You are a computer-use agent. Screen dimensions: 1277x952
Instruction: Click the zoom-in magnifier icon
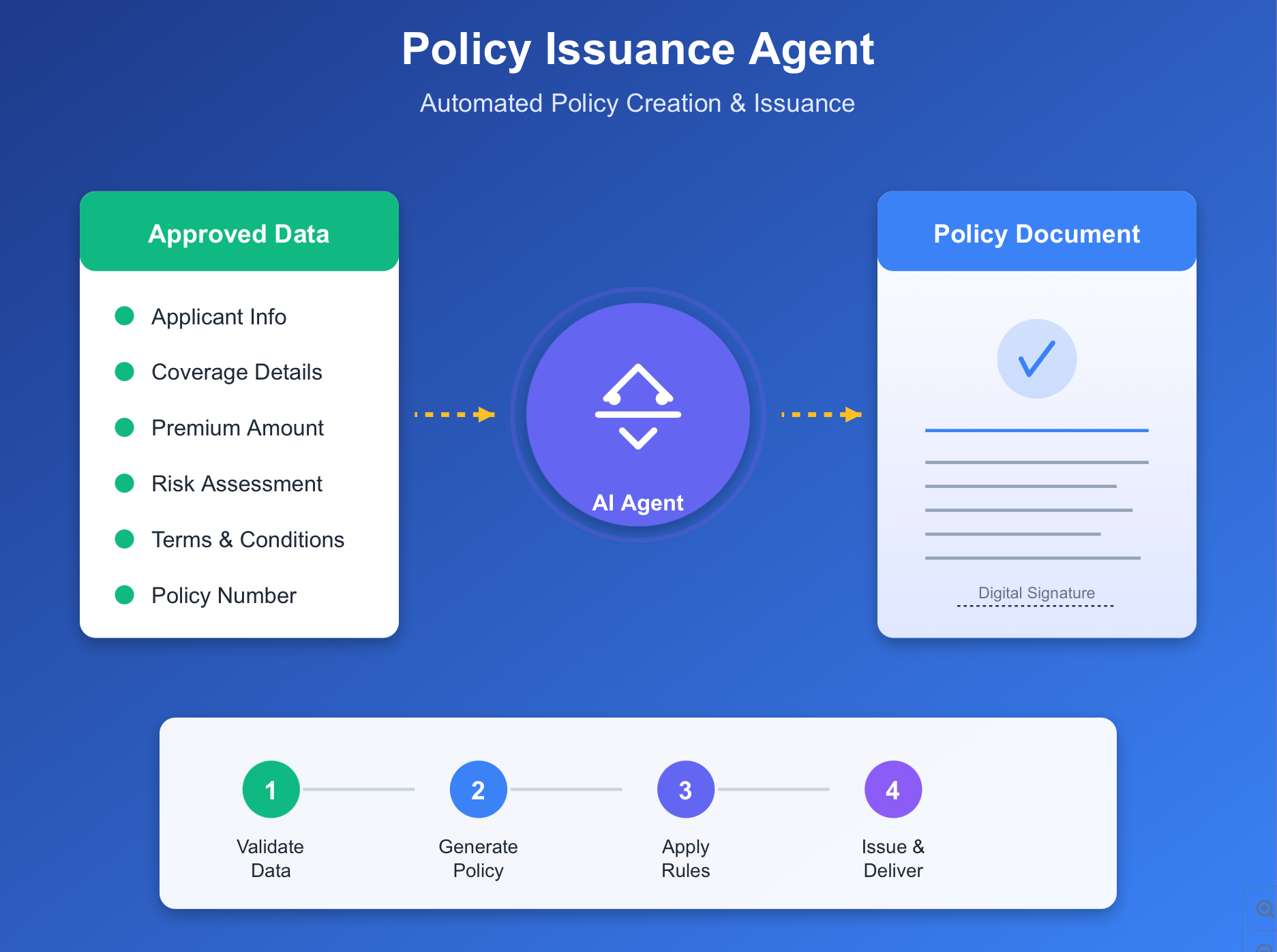point(1265,908)
